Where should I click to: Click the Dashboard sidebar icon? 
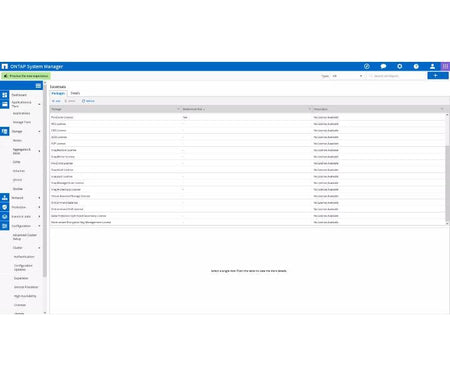(5, 95)
